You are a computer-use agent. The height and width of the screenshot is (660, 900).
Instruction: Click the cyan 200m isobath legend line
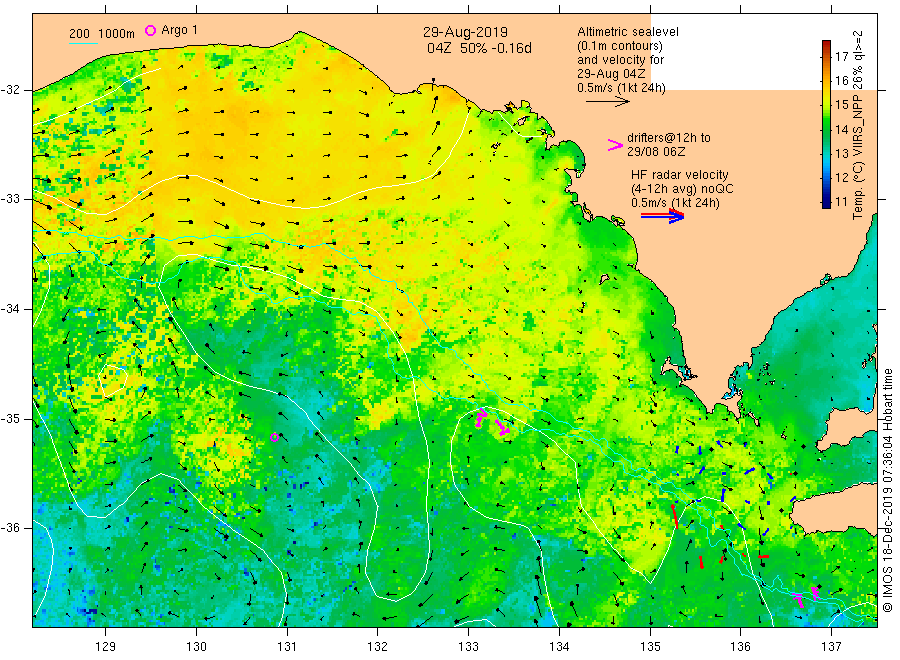click(83, 42)
